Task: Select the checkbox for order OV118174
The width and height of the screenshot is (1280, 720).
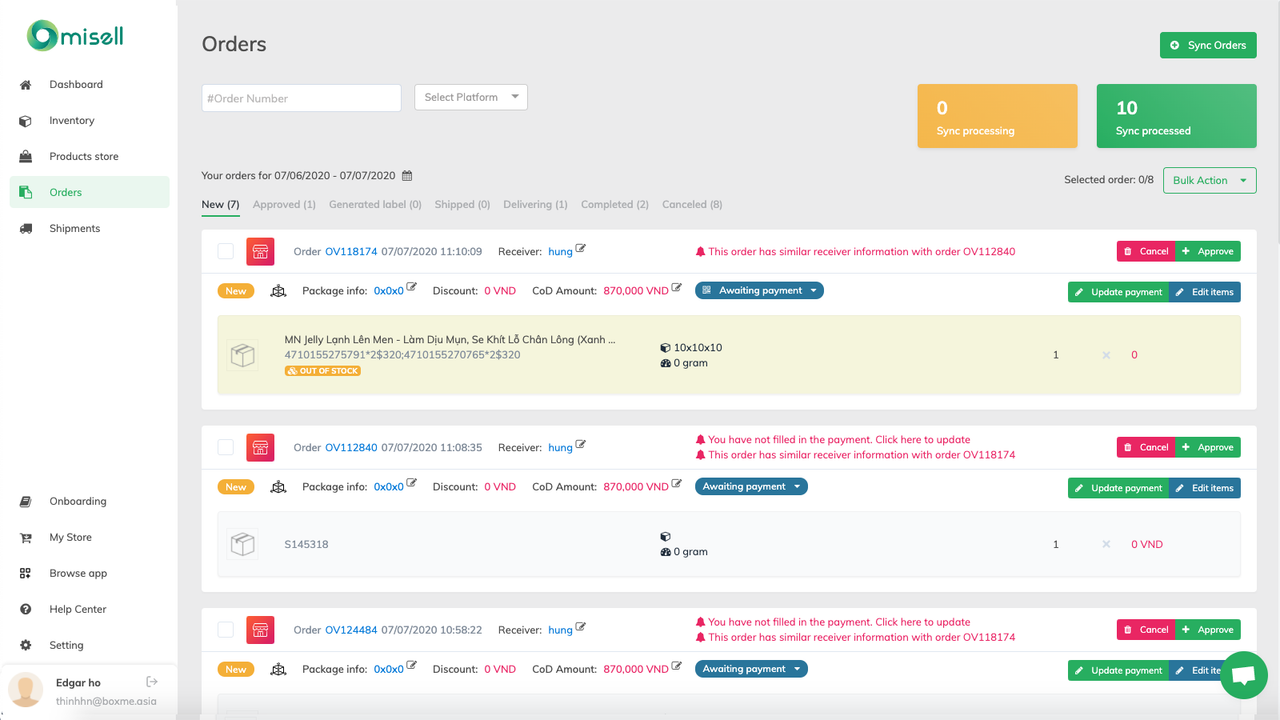Action: [225, 251]
